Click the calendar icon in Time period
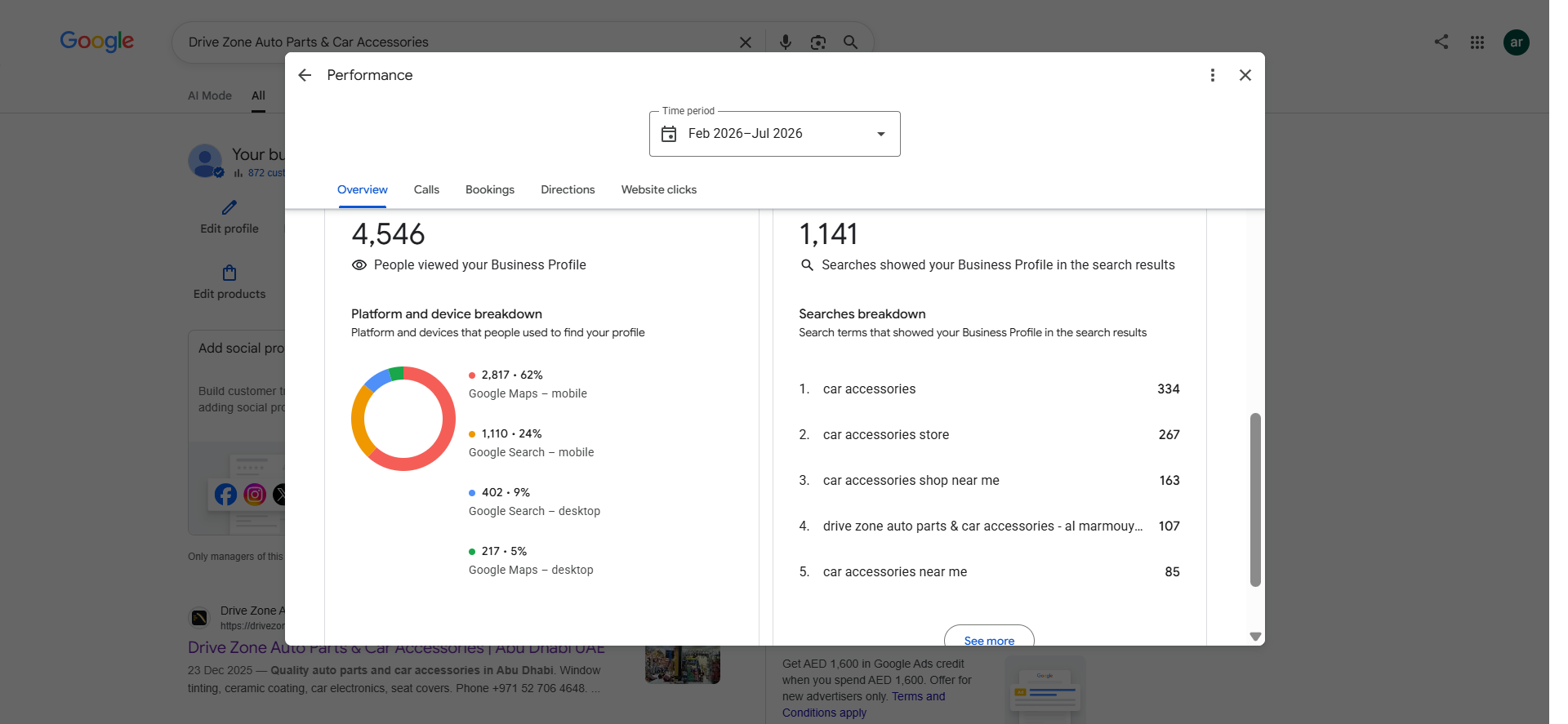This screenshot has height=724, width=1568. click(669, 134)
